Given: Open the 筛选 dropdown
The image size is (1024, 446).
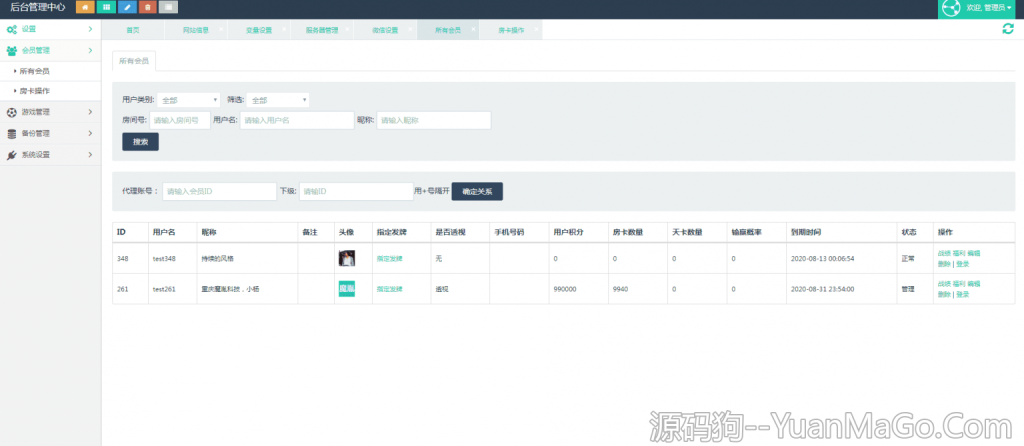Looking at the screenshot, I should pyautogui.click(x=278, y=100).
